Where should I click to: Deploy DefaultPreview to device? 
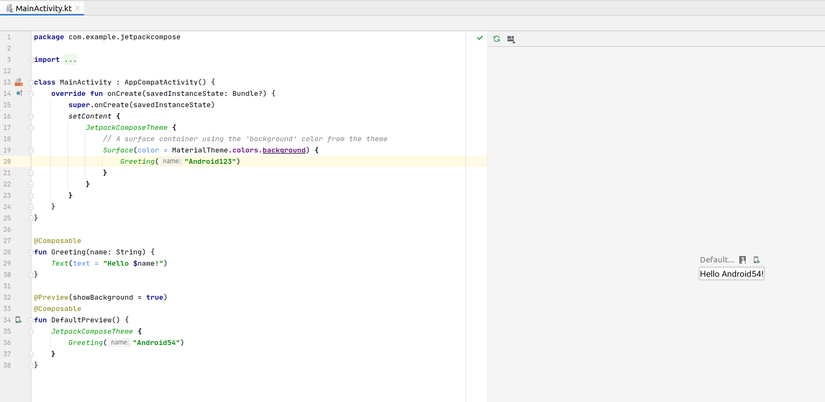(x=756, y=260)
